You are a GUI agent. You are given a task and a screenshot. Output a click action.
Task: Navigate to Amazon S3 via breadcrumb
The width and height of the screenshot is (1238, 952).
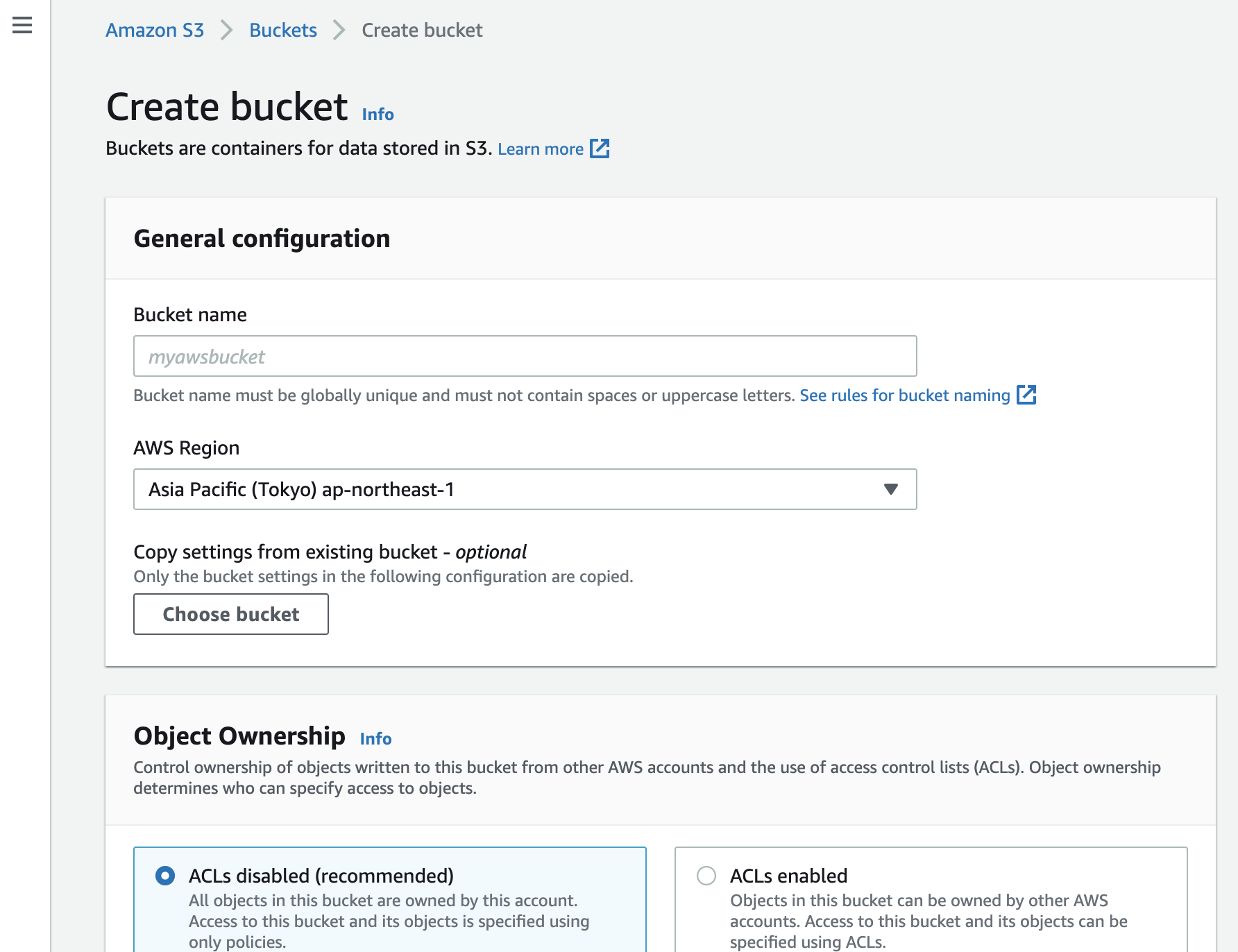coord(154,30)
